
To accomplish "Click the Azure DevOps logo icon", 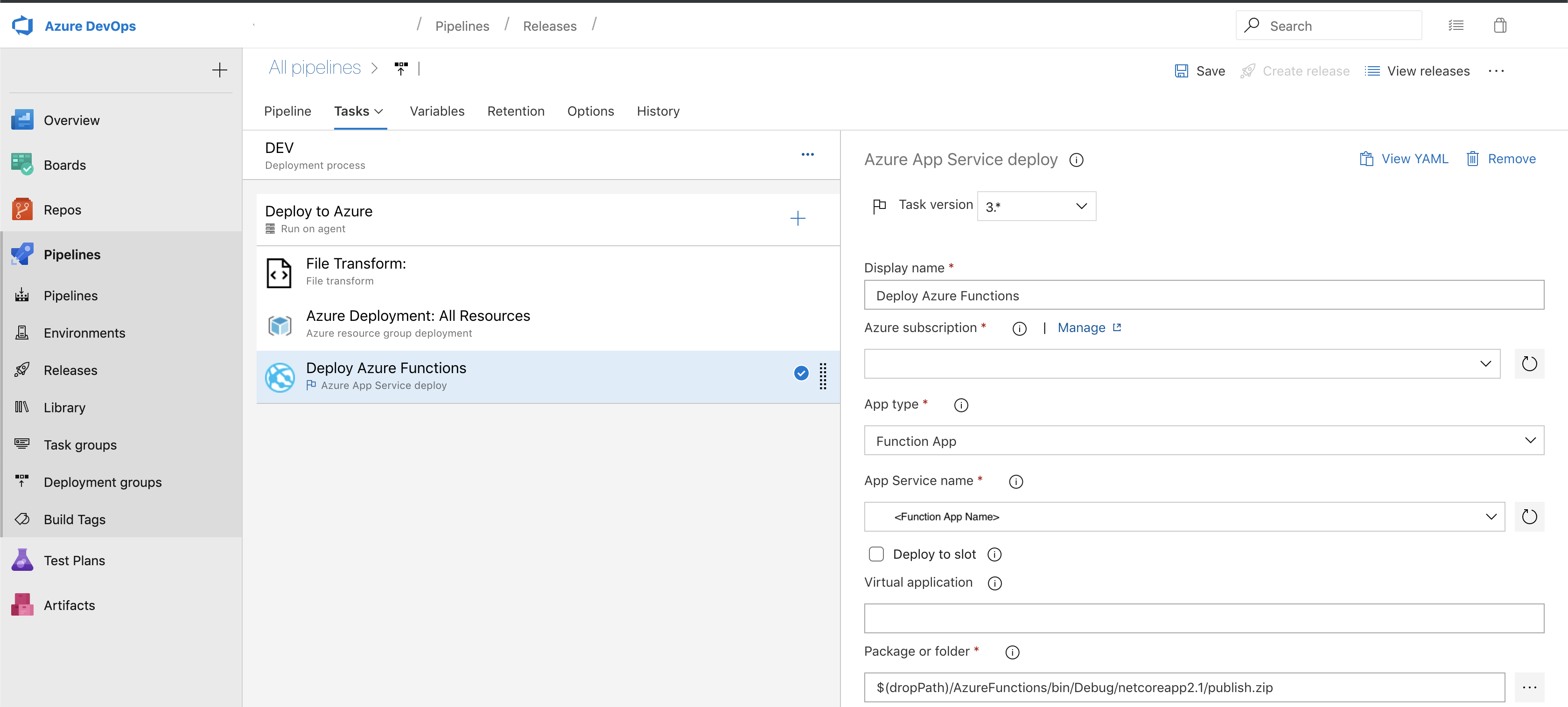I will tap(22, 26).
